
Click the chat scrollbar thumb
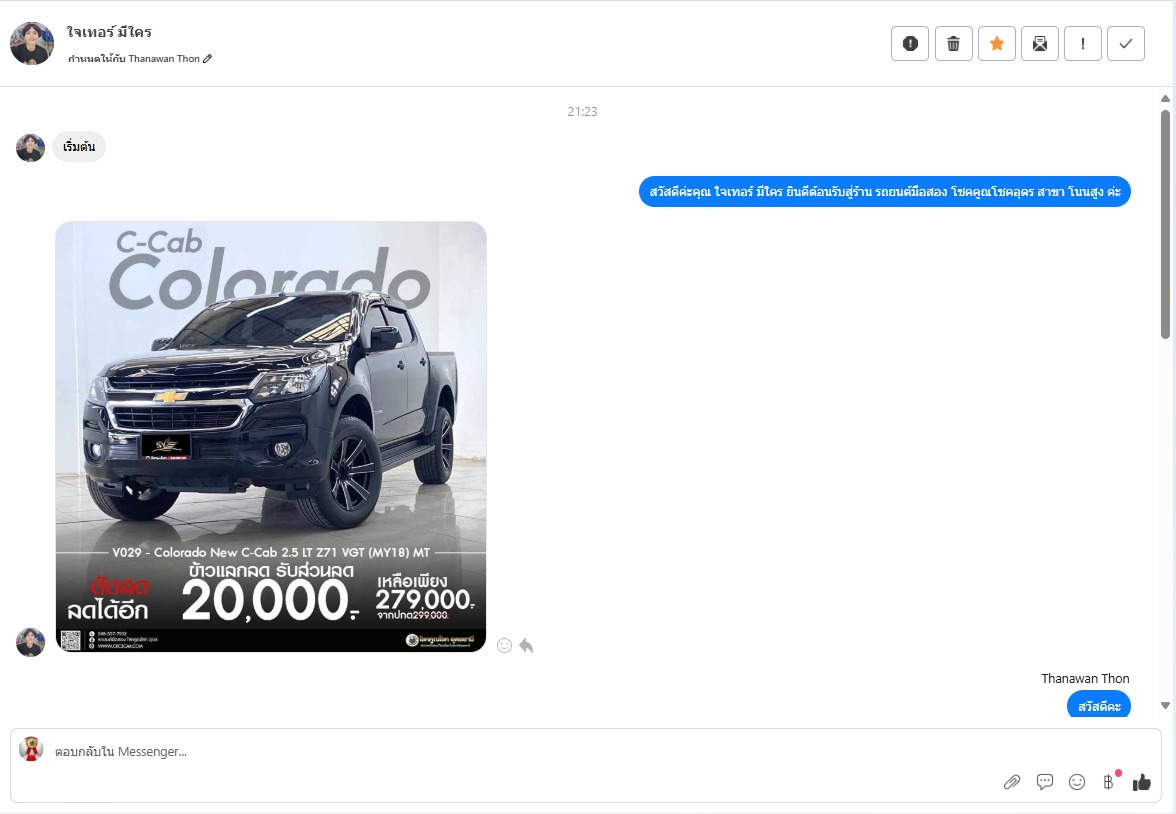tap(1166, 224)
